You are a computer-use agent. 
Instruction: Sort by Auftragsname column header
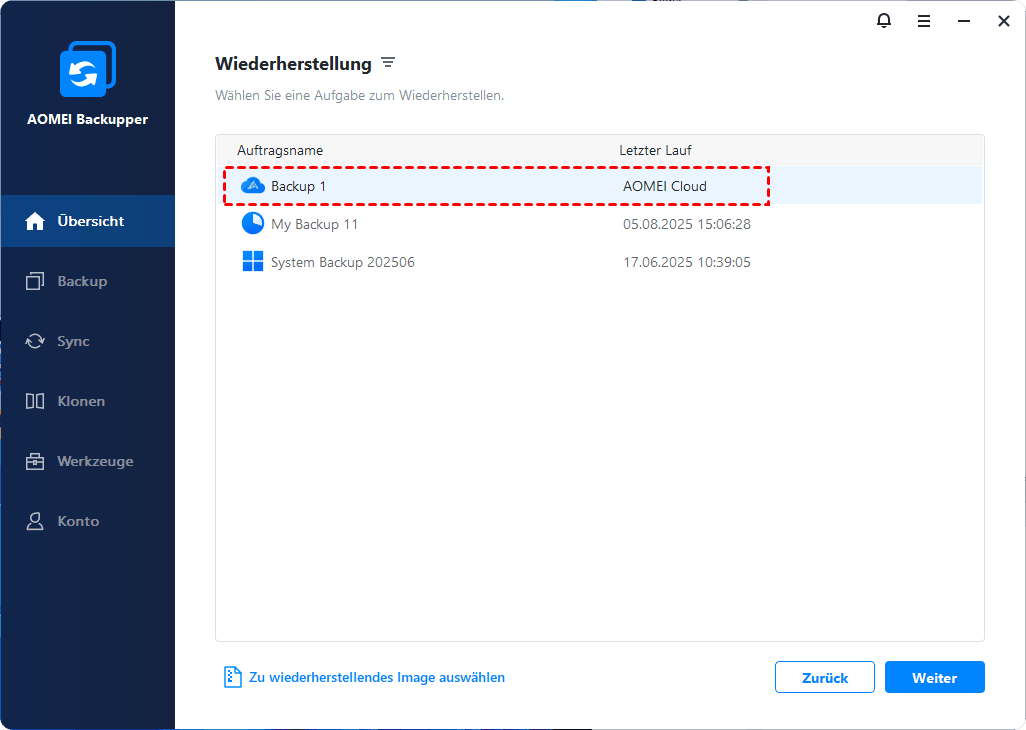click(x=280, y=150)
